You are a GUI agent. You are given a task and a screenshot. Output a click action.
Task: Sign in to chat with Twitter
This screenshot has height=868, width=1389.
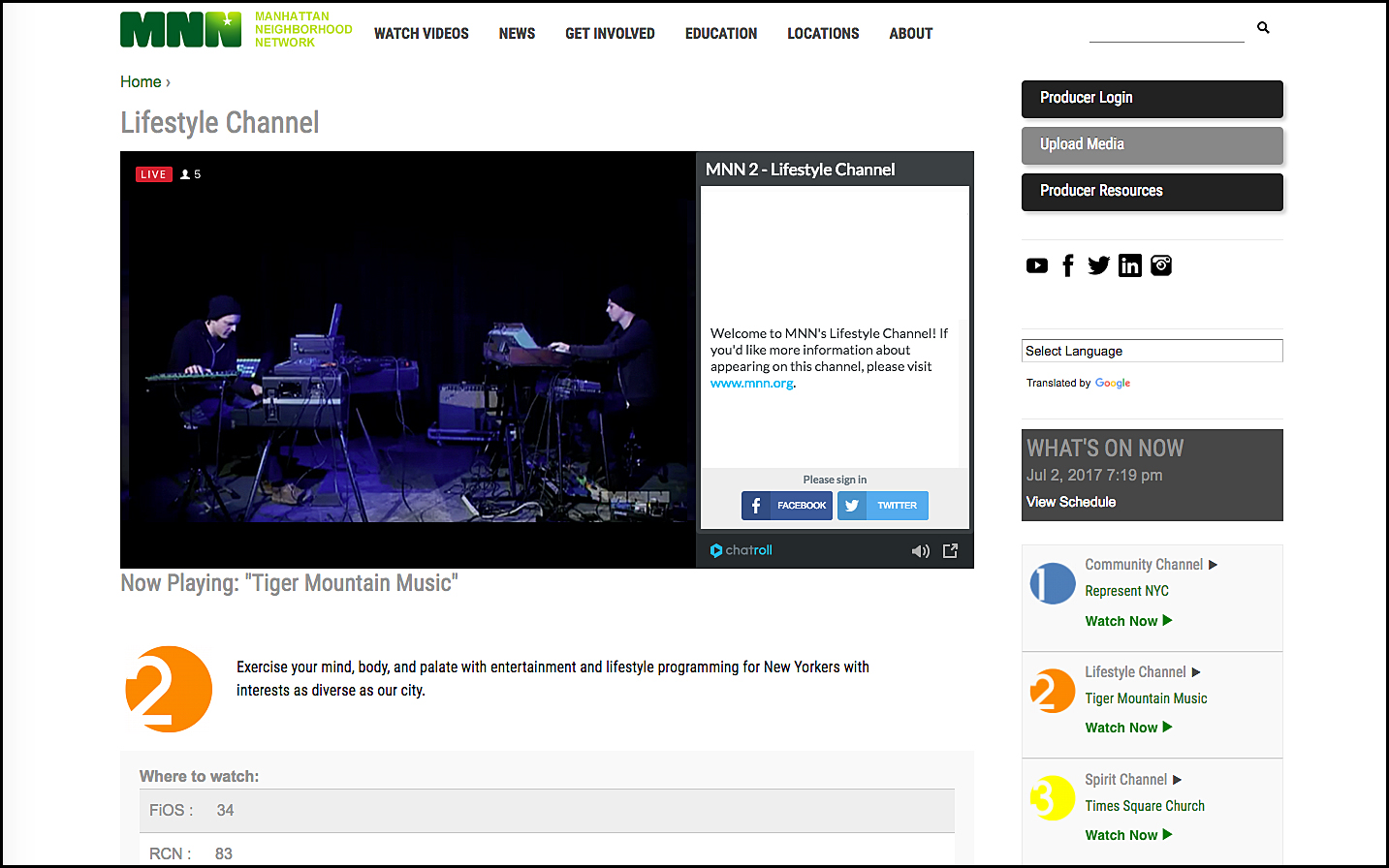tap(883, 506)
